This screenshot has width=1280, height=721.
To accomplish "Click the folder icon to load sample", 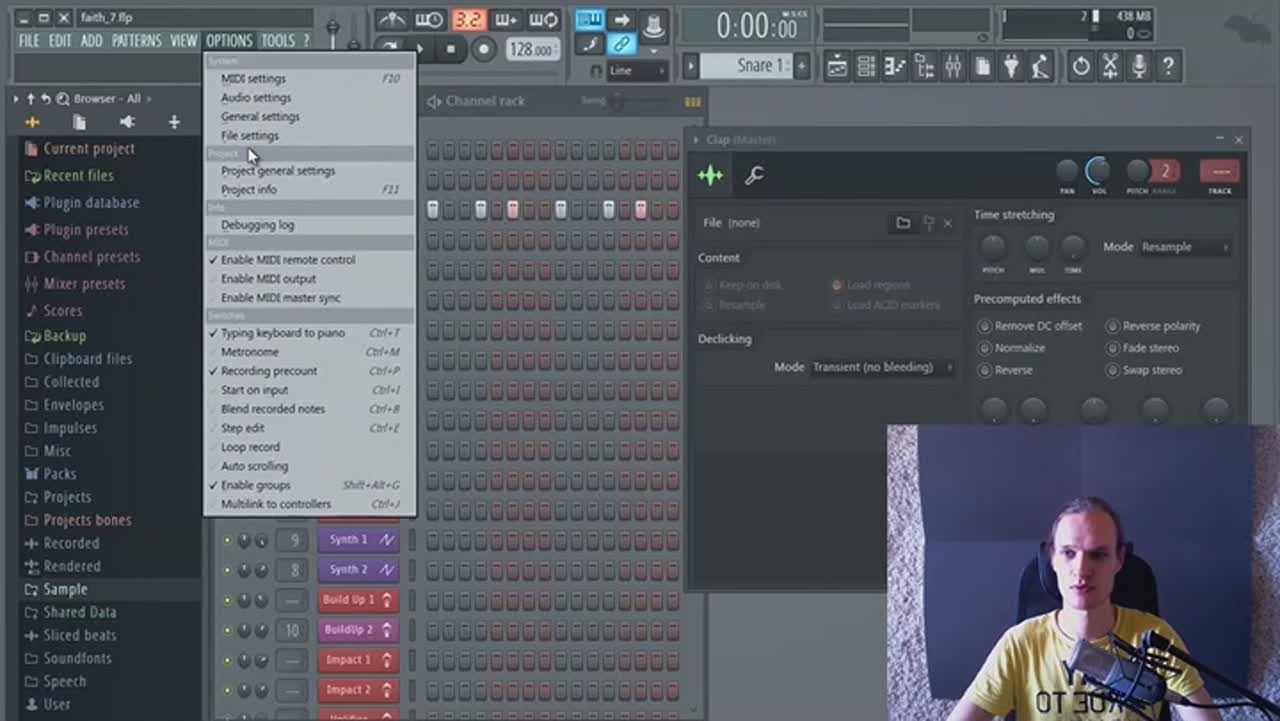I will point(902,223).
